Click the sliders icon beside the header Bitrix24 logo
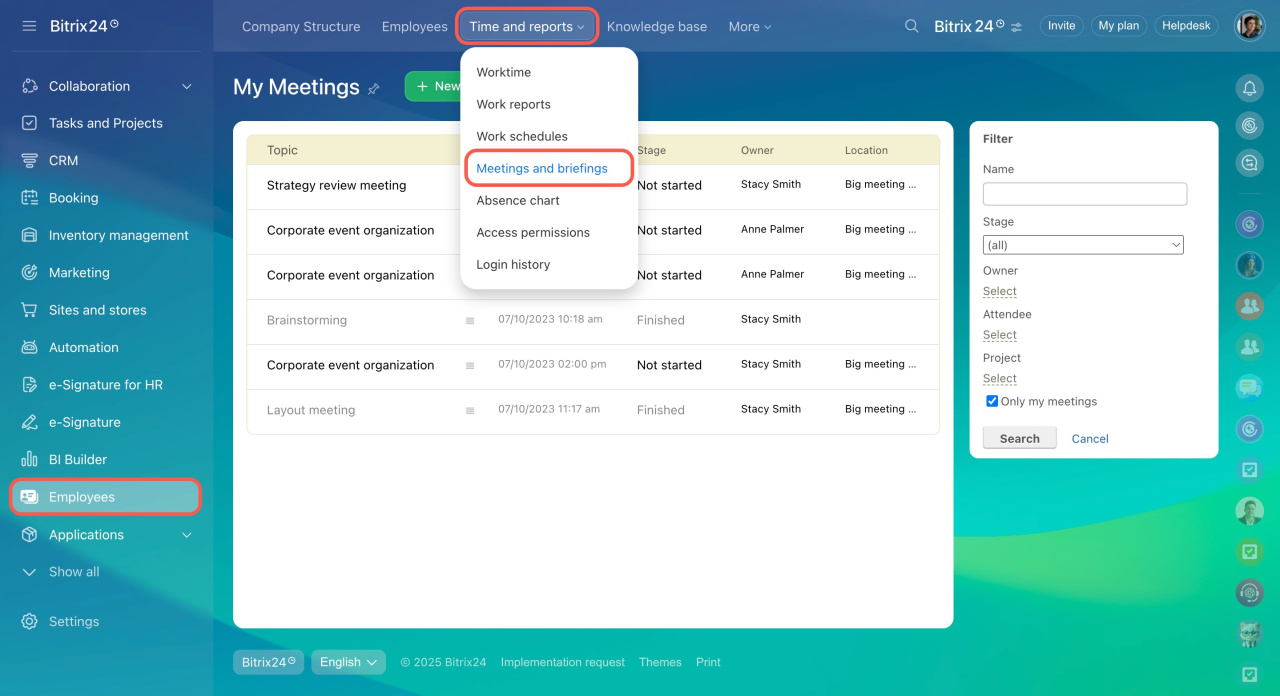Viewport: 1280px width, 696px height. point(1017,27)
